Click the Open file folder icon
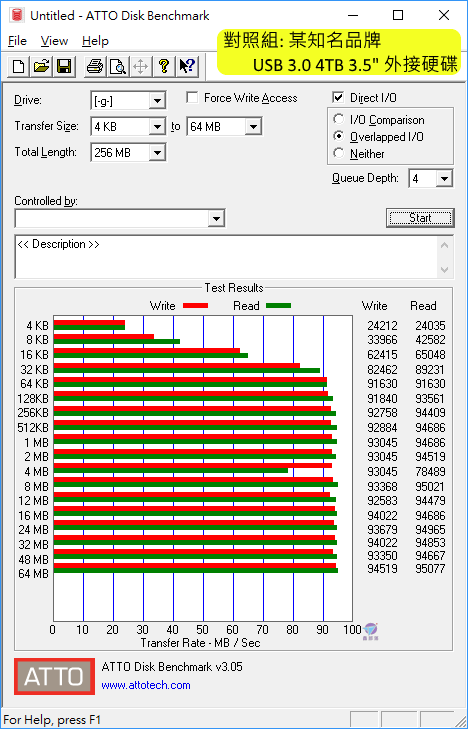Viewport: 468px width, 729px height. pos(41,66)
